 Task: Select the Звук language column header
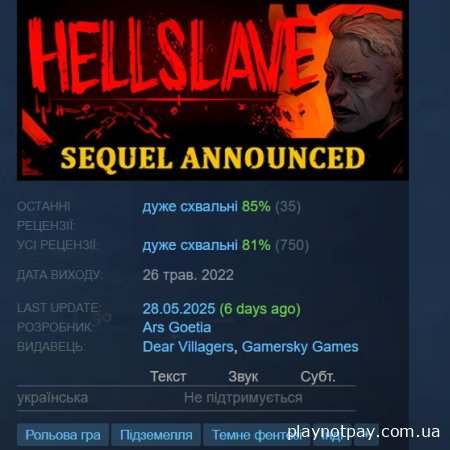pyautogui.click(x=243, y=377)
